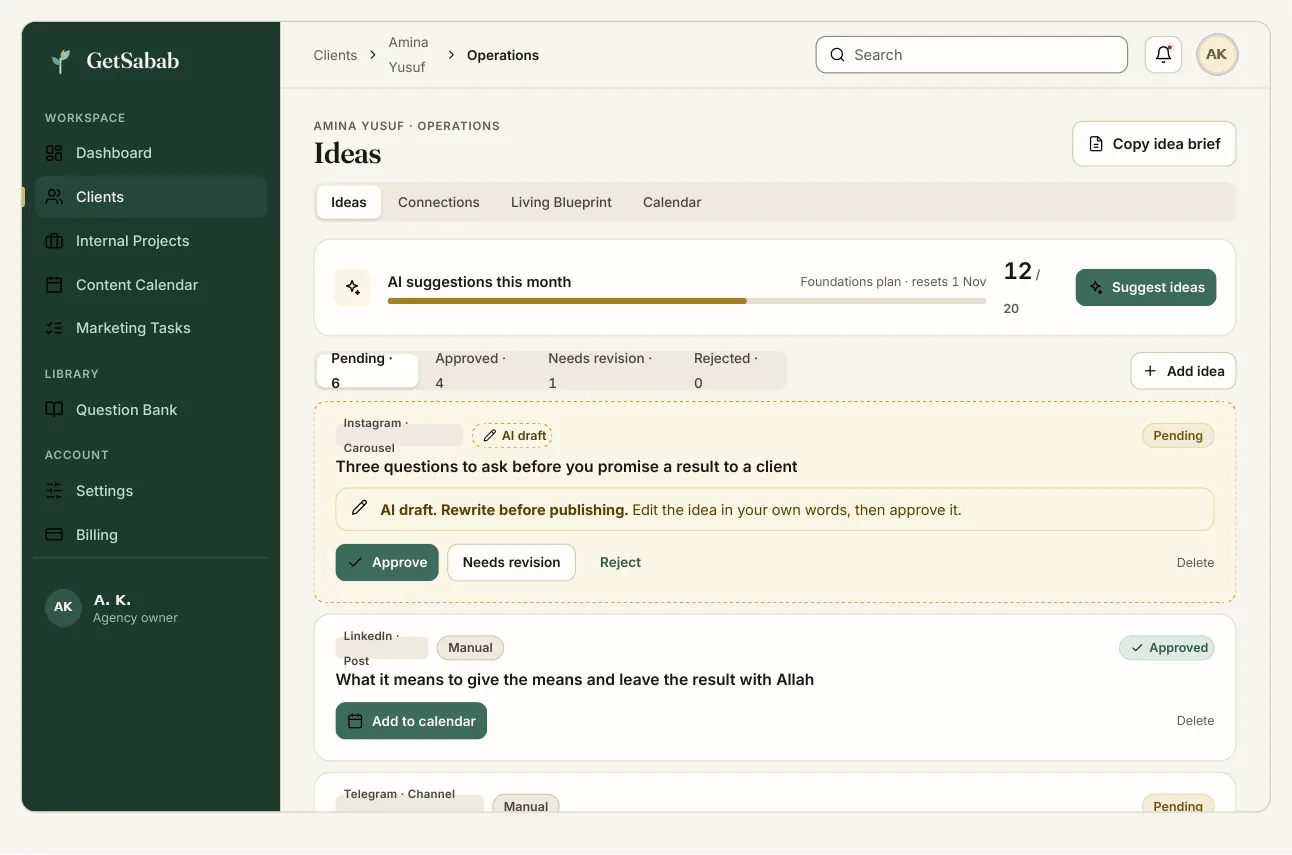Filter ideas by Pending status

pos(367,371)
